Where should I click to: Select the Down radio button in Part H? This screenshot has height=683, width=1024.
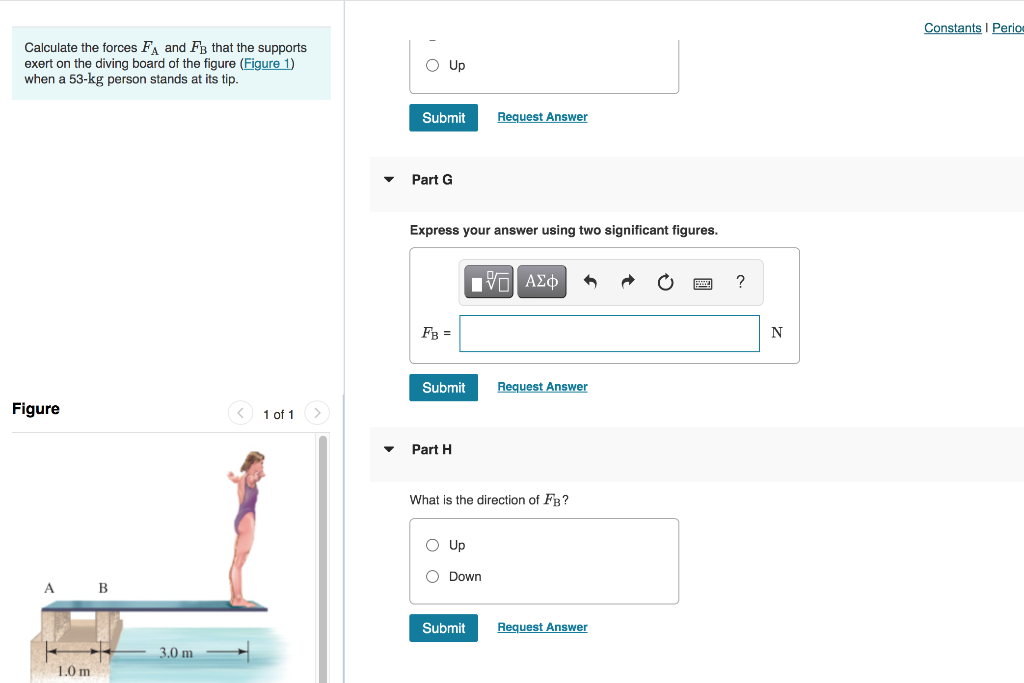pyautogui.click(x=431, y=576)
